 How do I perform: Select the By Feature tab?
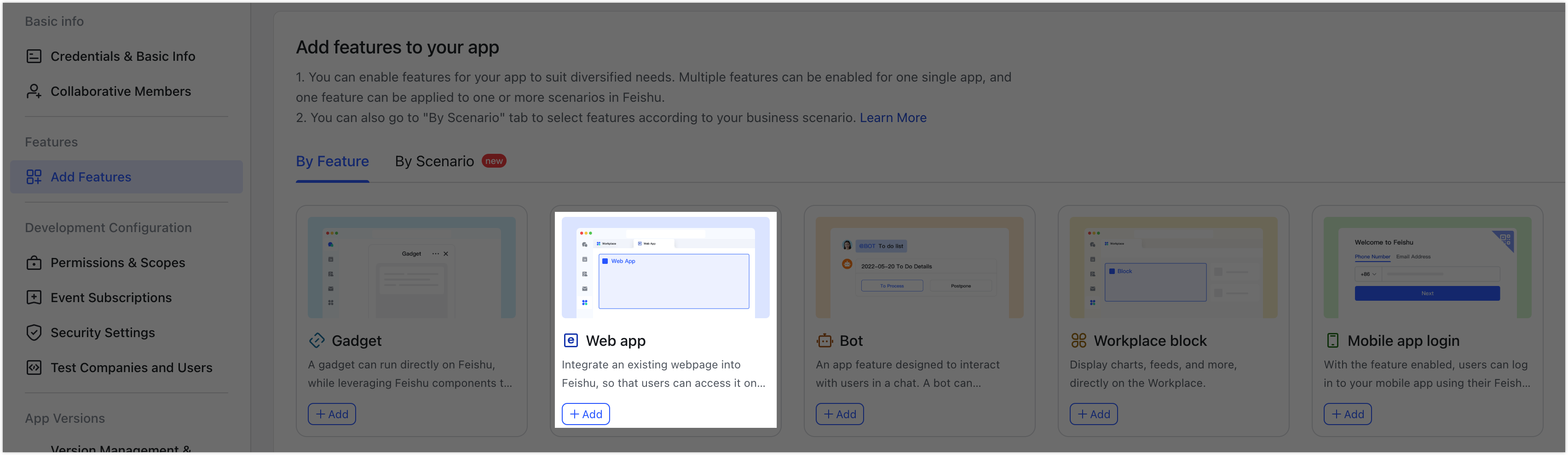pos(332,161)
